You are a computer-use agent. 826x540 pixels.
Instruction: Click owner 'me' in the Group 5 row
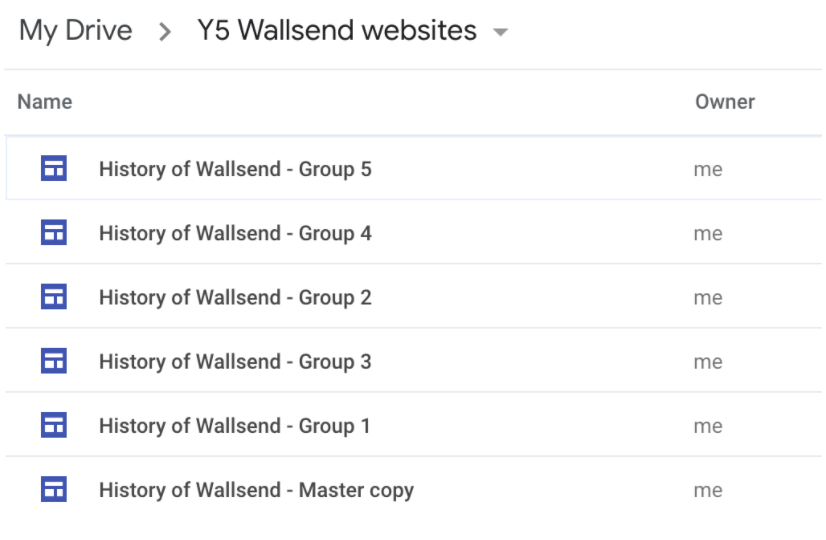[x=708, y=170]
